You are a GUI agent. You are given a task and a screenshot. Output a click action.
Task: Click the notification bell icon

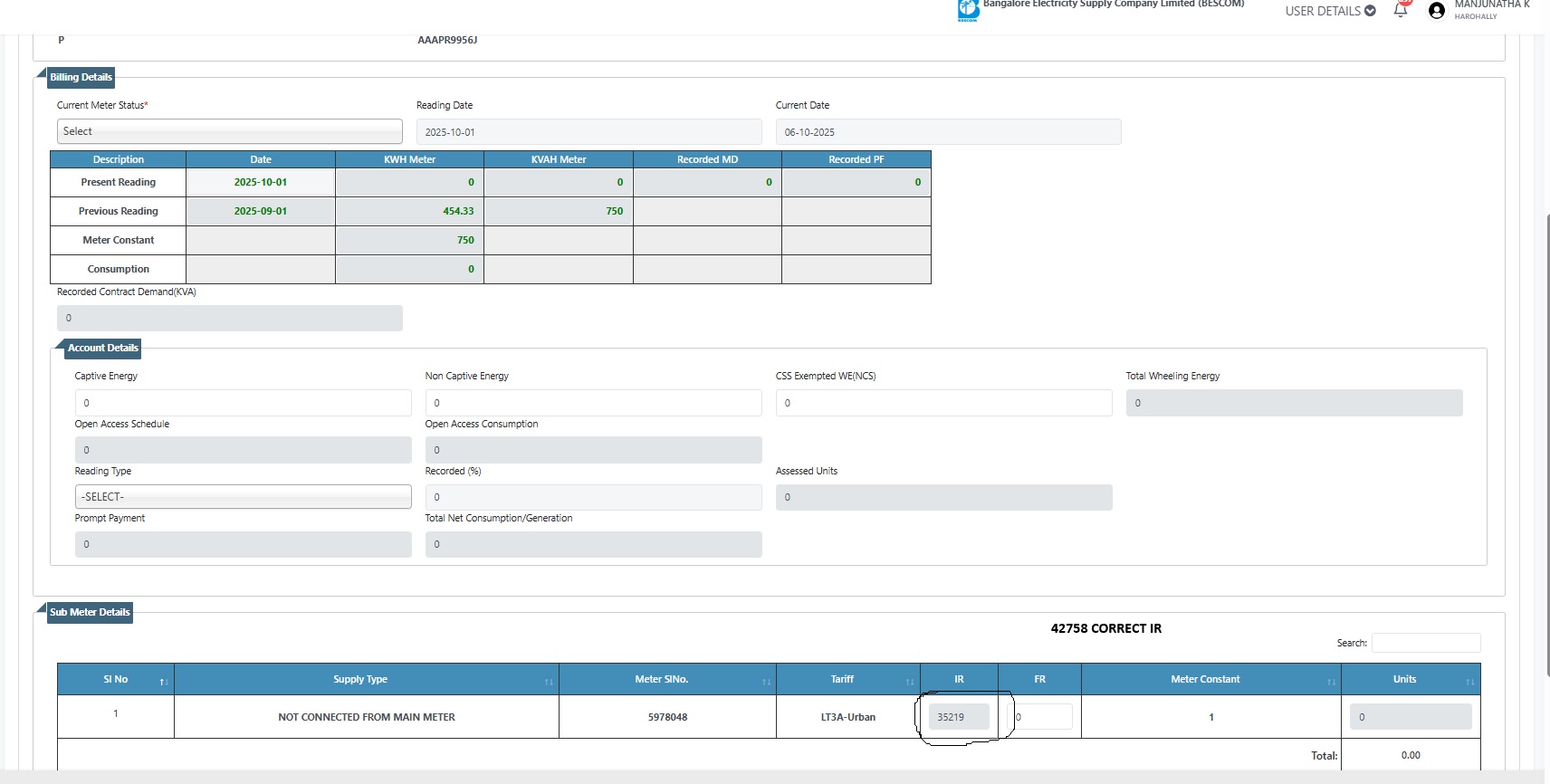point(1401,11)
